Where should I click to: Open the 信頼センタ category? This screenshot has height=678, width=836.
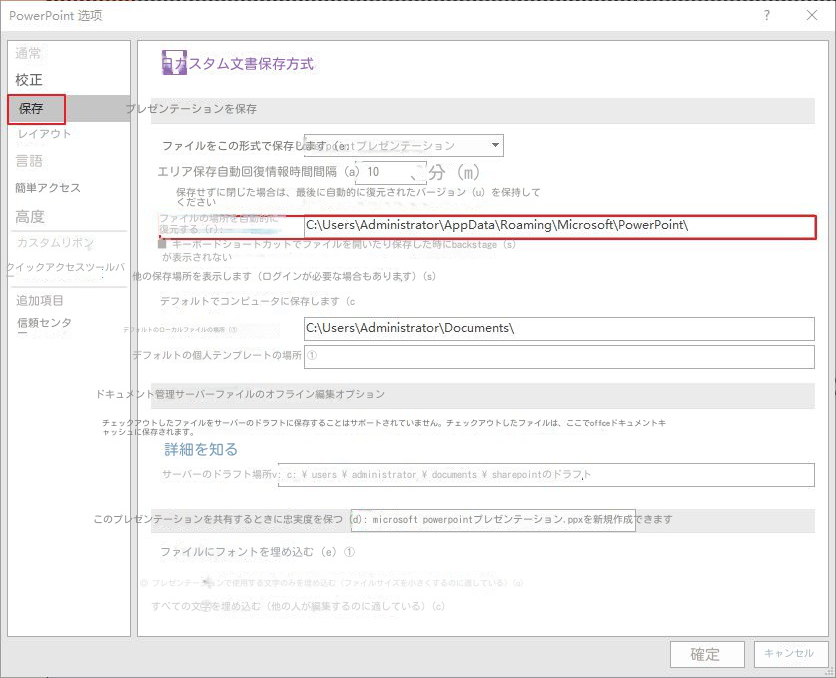point(44,322)
